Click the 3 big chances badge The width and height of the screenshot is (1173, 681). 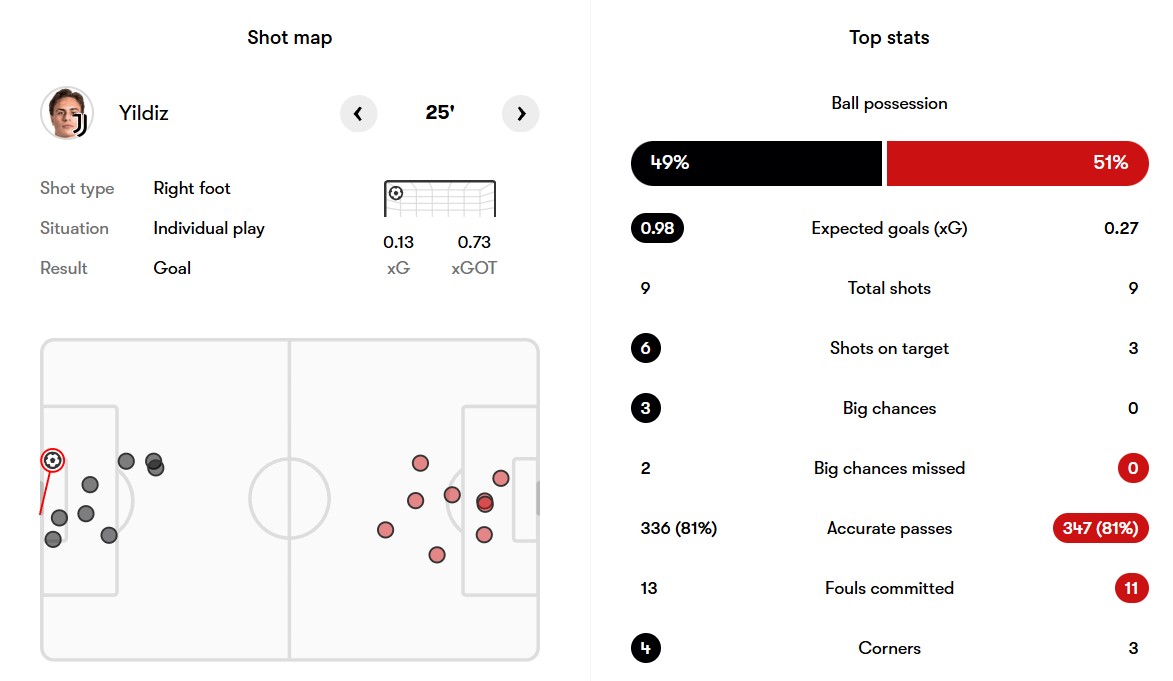pyautogui.click(x=646, y=408)
